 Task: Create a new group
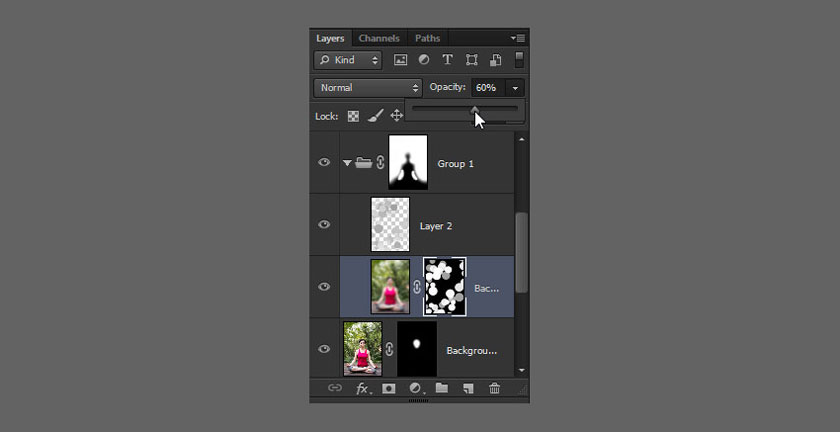pyautogui.click(x=442, y=388)
